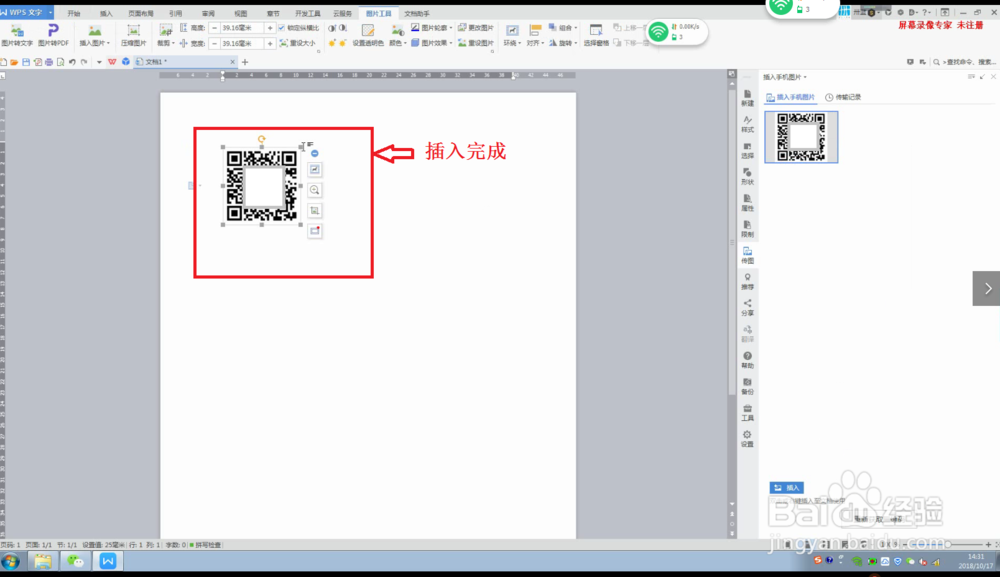This screenshot has height=577, width=1000.
Task: Open 工具 tools in side strip
Action: click(x=747, y=413)
